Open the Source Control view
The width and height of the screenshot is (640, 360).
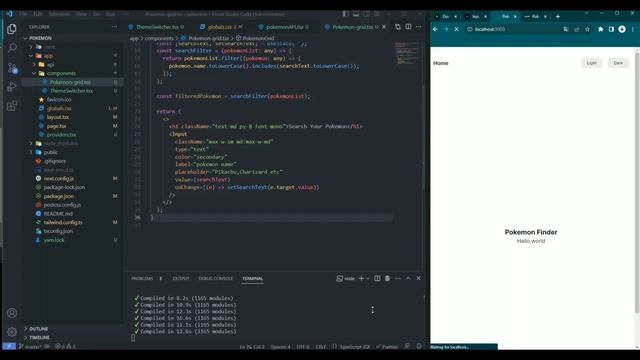(x=12, y=67)
